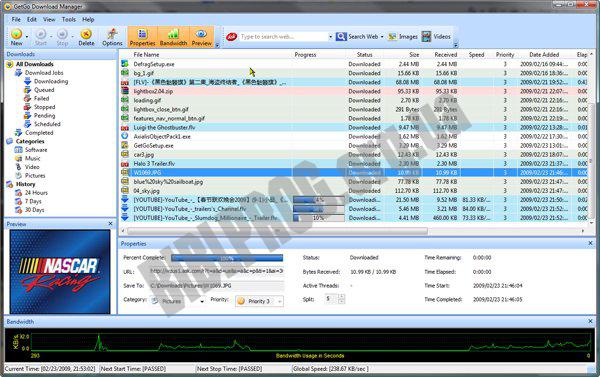600x377 pixels.
Task: Click the Slumdog Millionaire download progress bar
Action: pos(318,218)
